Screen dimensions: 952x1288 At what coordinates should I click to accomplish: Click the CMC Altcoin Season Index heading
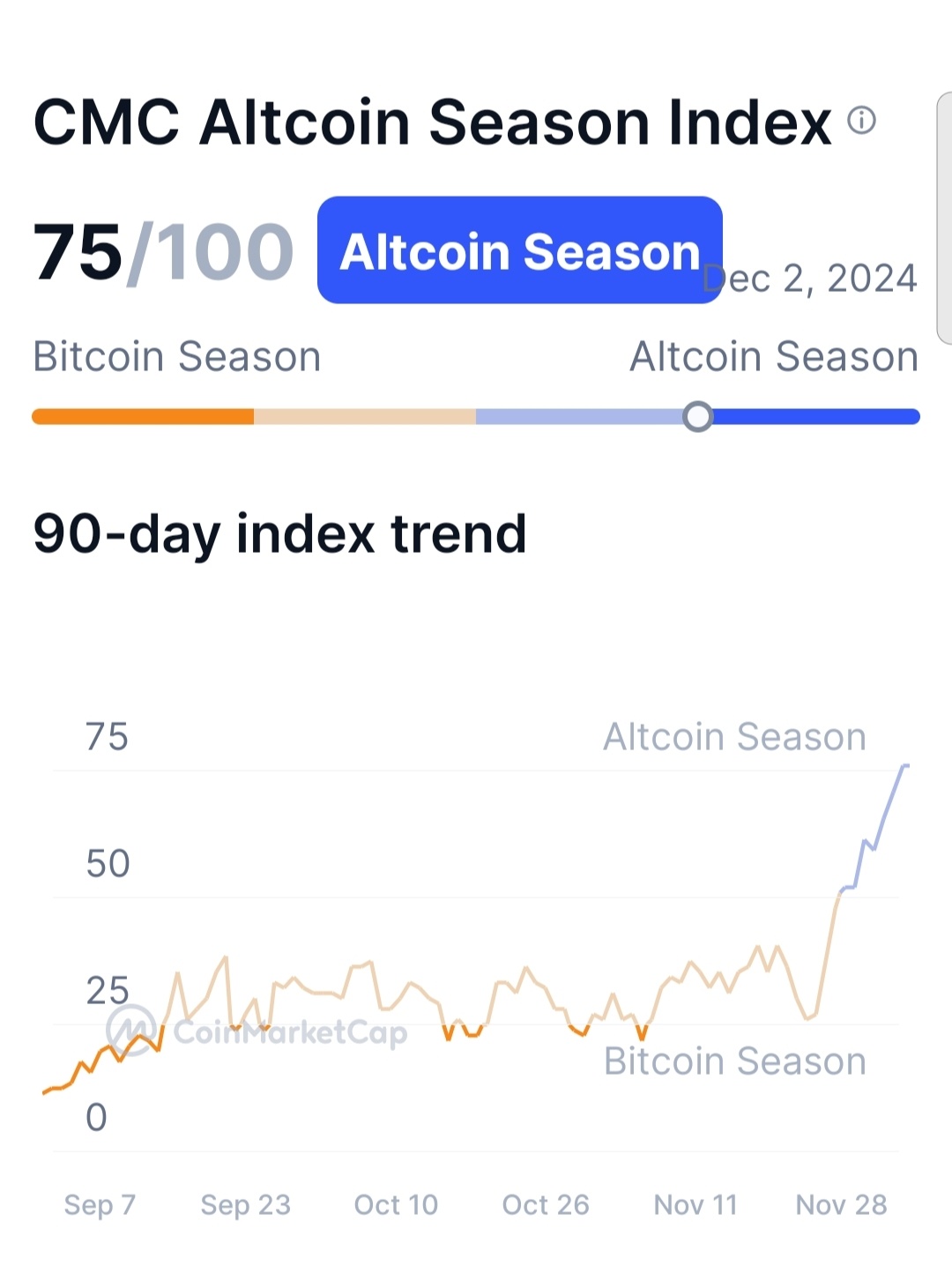[433, 122]
